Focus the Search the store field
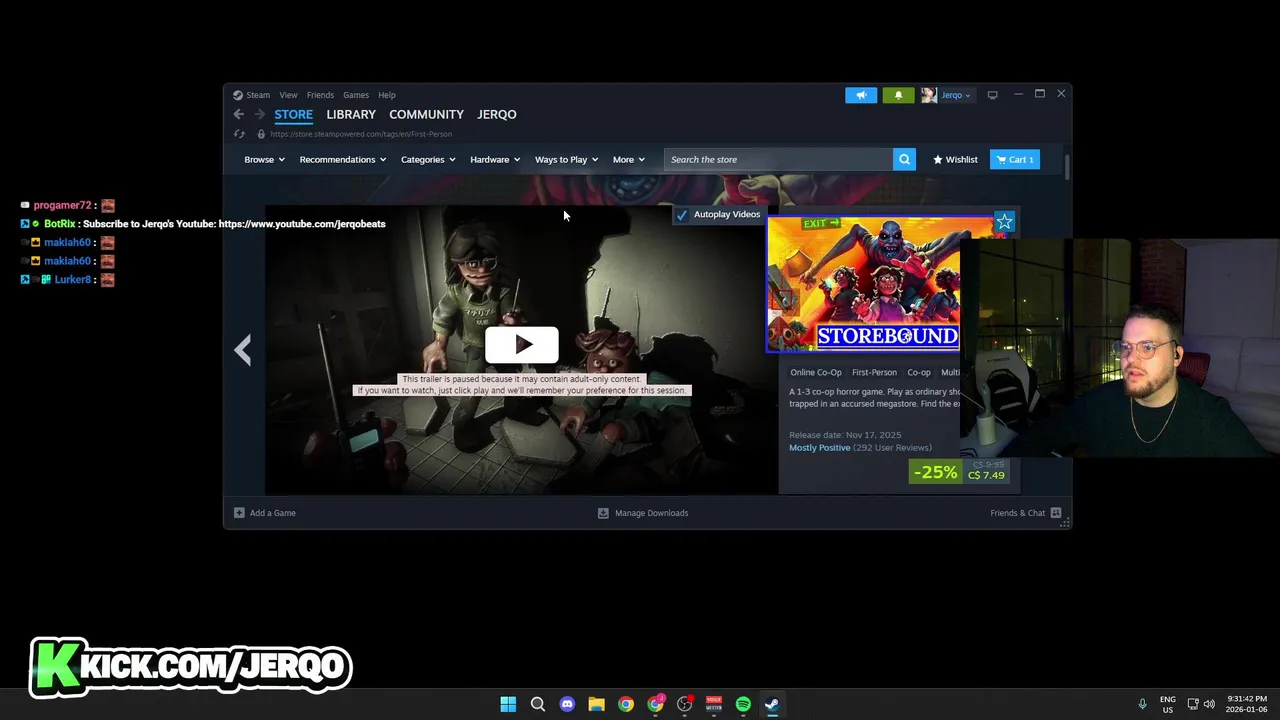Image resolution: width=1280 pixels, height=720 pixels. click(778, 159)
